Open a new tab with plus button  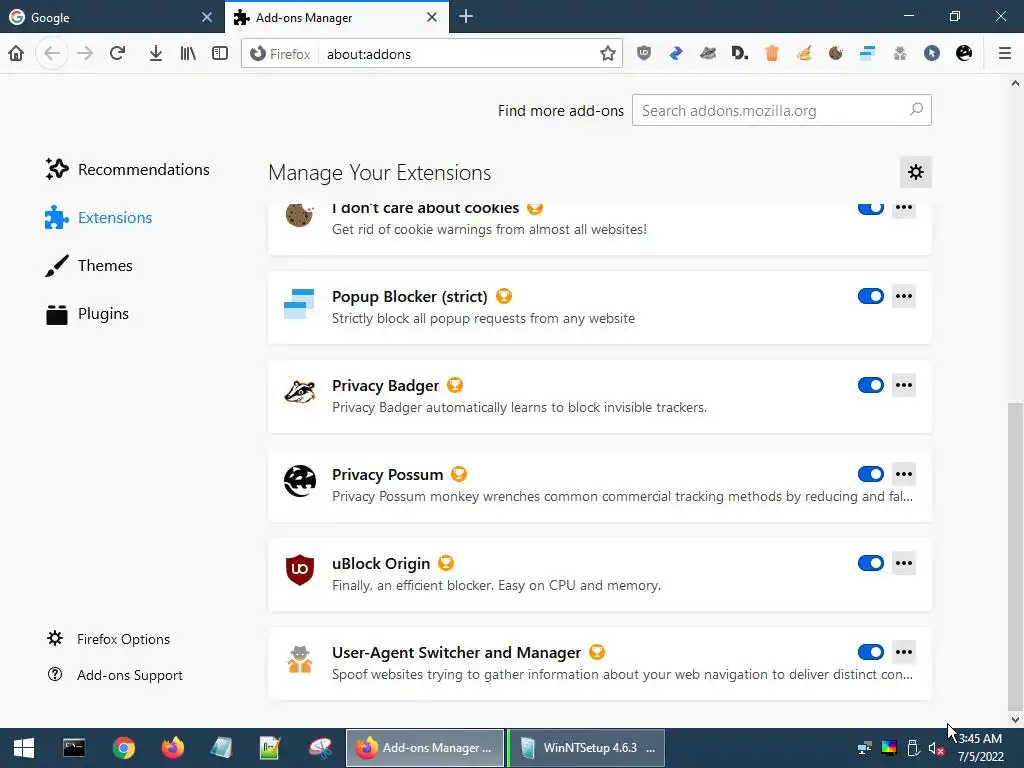[x=466, y=17]
